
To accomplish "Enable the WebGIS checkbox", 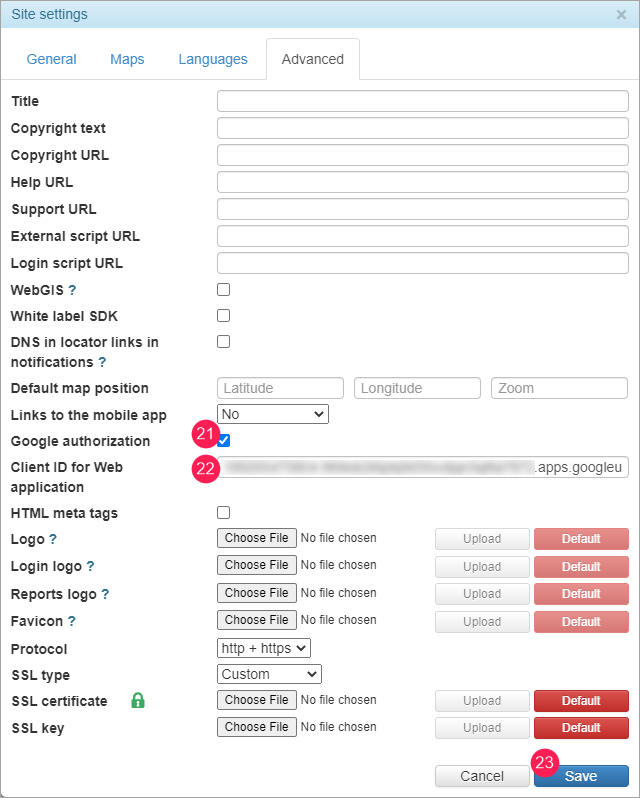I will [224, 290].
